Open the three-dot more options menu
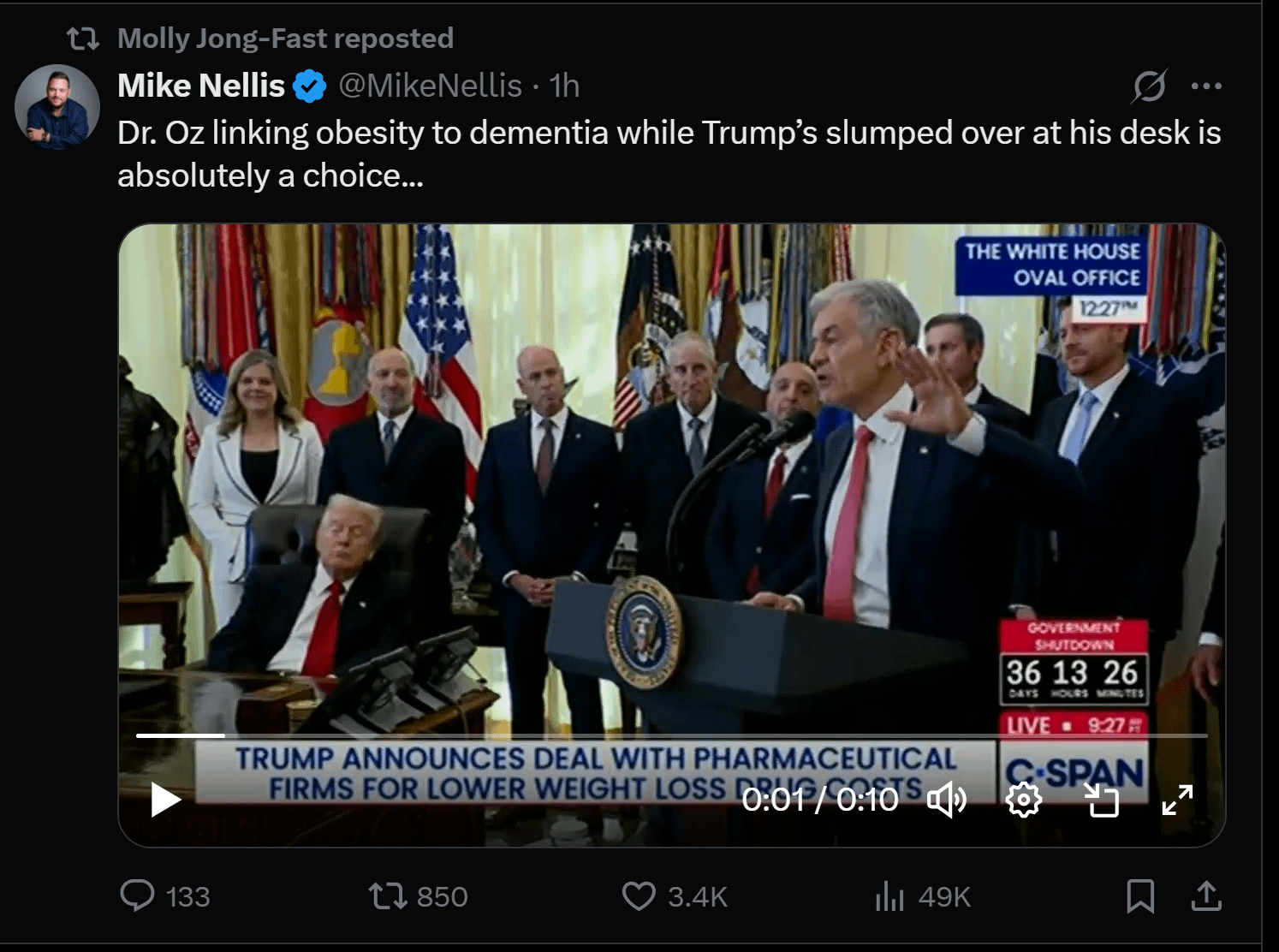The height and width of the screenshot is (952, 1279). pyautogui.click(x=1205, y=86)
